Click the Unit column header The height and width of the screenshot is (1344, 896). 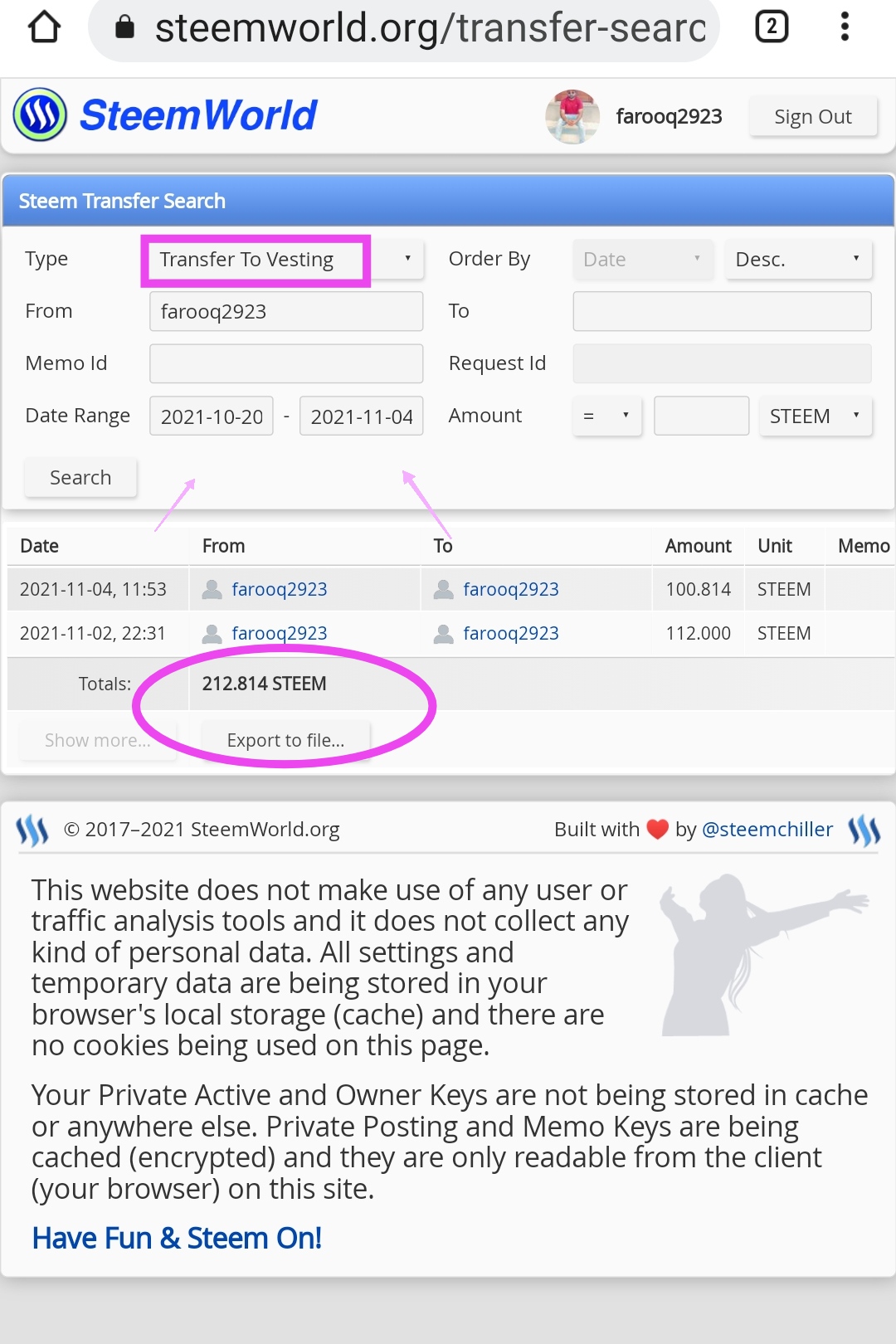pos(775,546)
